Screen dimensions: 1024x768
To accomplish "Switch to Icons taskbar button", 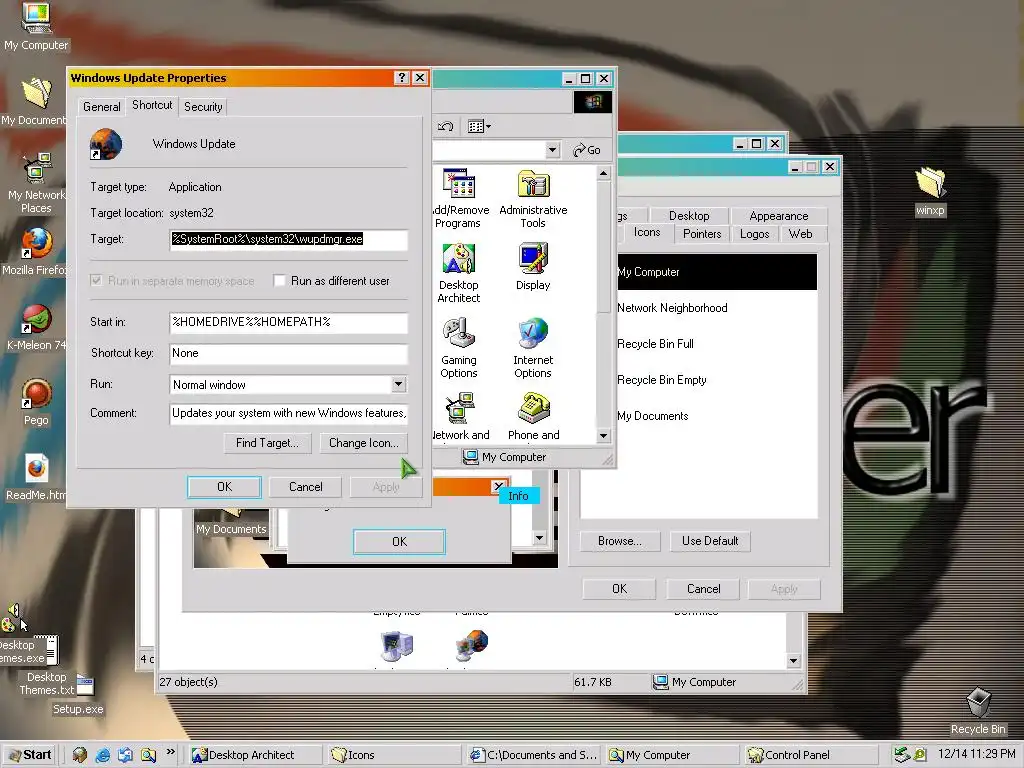I will click(x=394, y=755).
